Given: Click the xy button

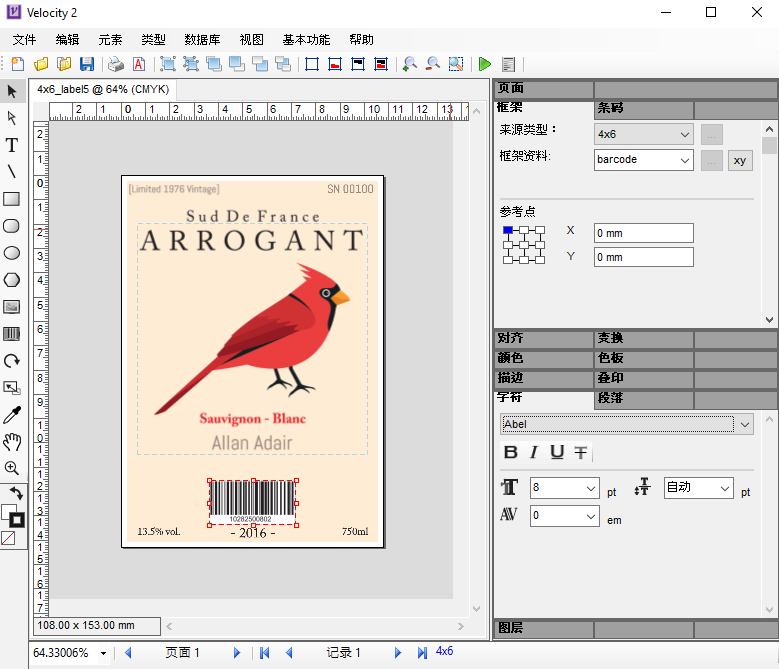Looking at the screenshot, I should (739, 160).
